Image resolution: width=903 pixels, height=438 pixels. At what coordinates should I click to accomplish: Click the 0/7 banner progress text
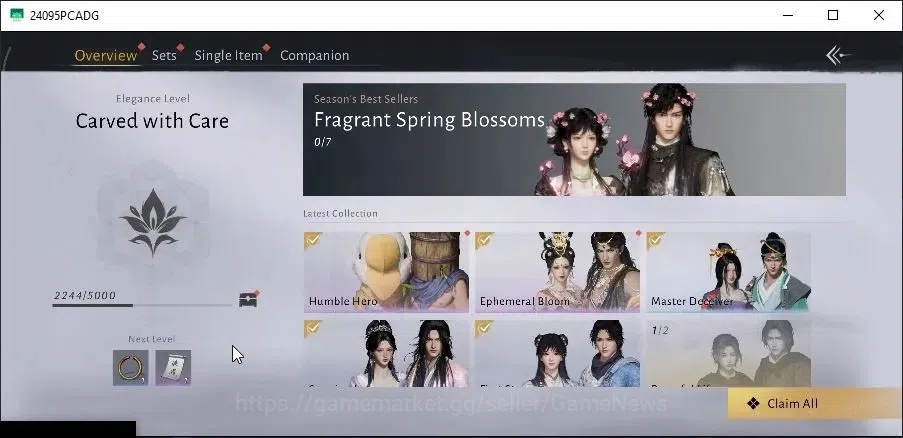(x=322, y=142)
